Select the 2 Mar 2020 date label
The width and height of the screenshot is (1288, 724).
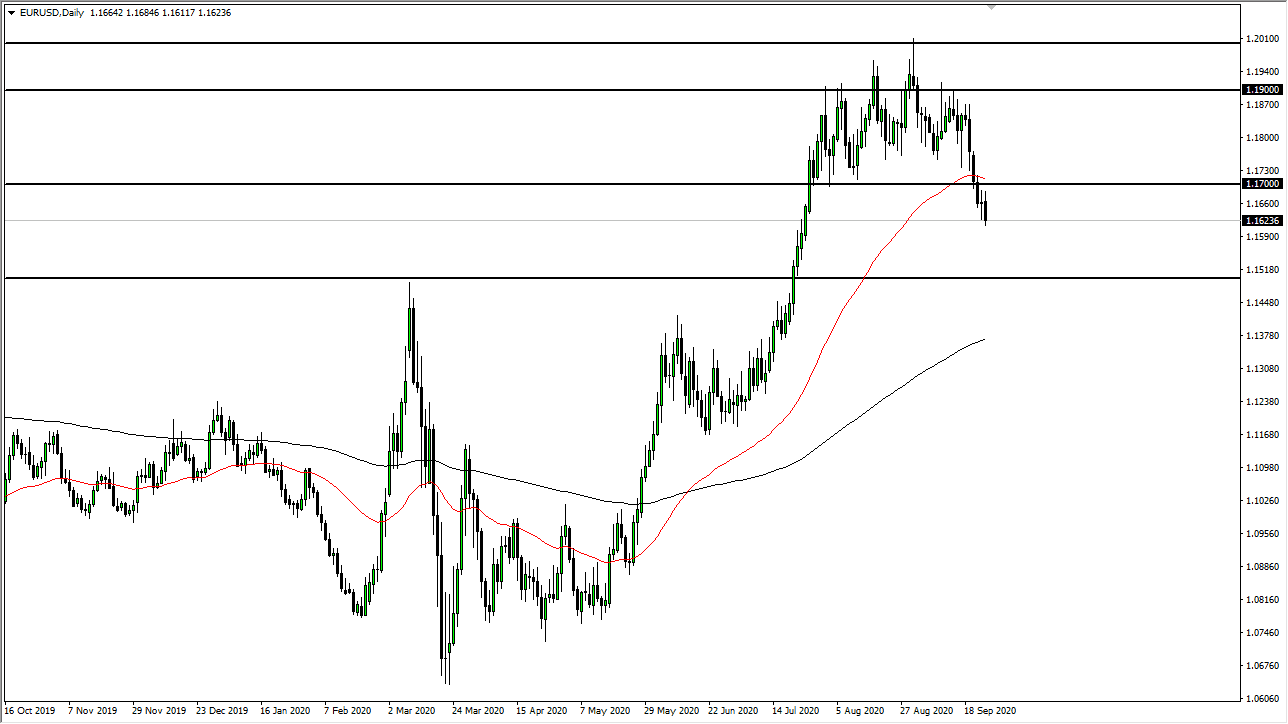tap(410, 710)
